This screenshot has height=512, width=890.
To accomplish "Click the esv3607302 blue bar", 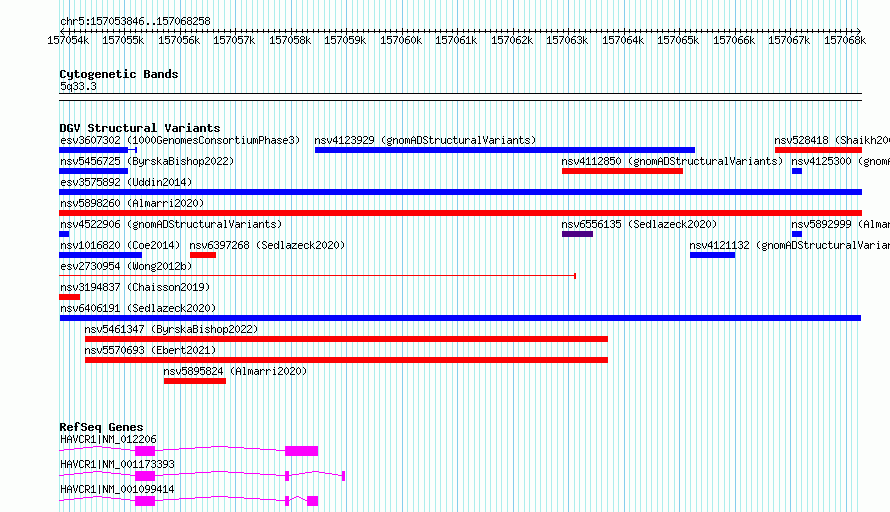I will [x=94, y=150].
